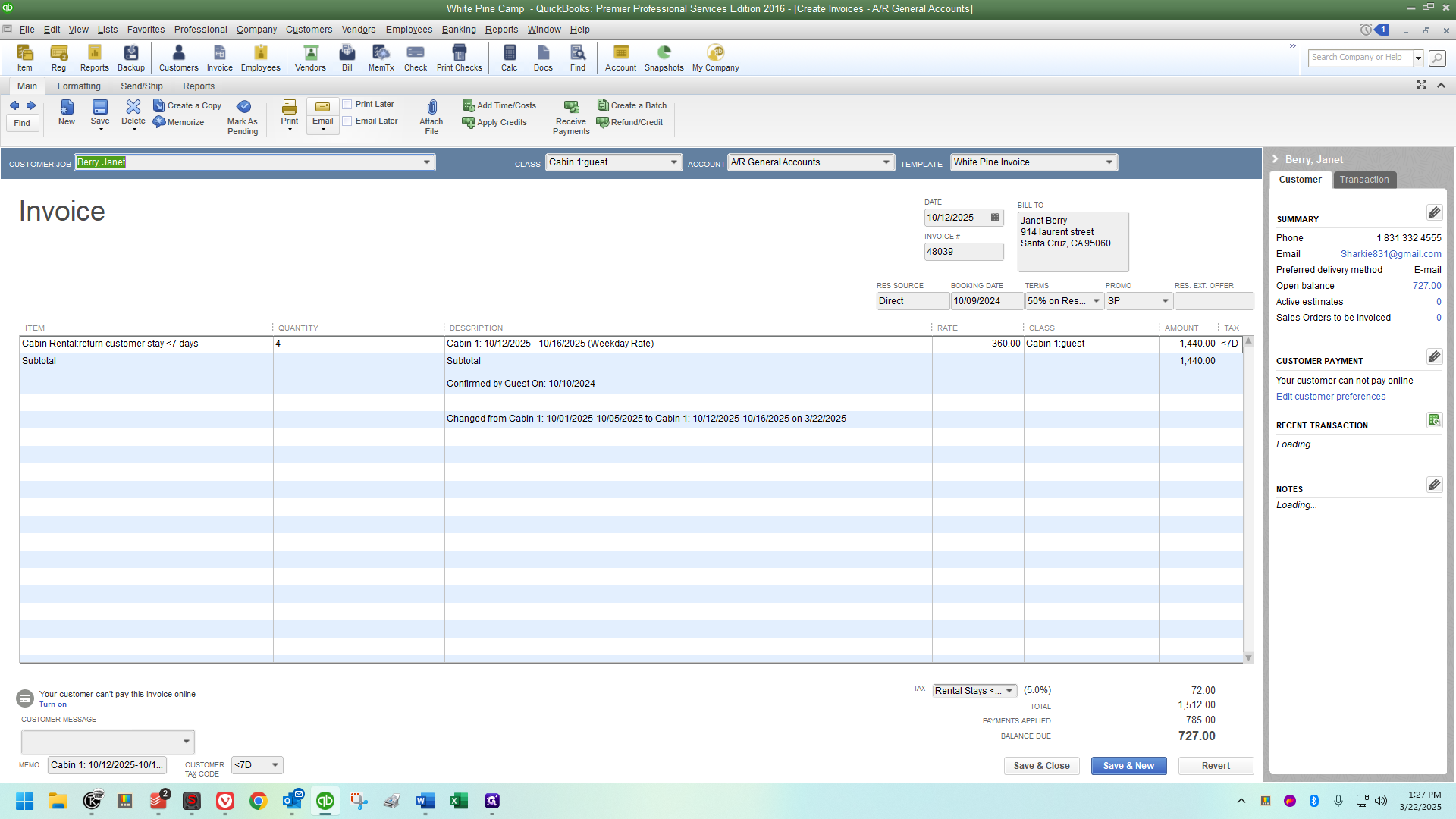Mark the invoice As Pending
The width and height of the screenshot is (1456, 819).
pyautogui.click(x=243, y=118)
